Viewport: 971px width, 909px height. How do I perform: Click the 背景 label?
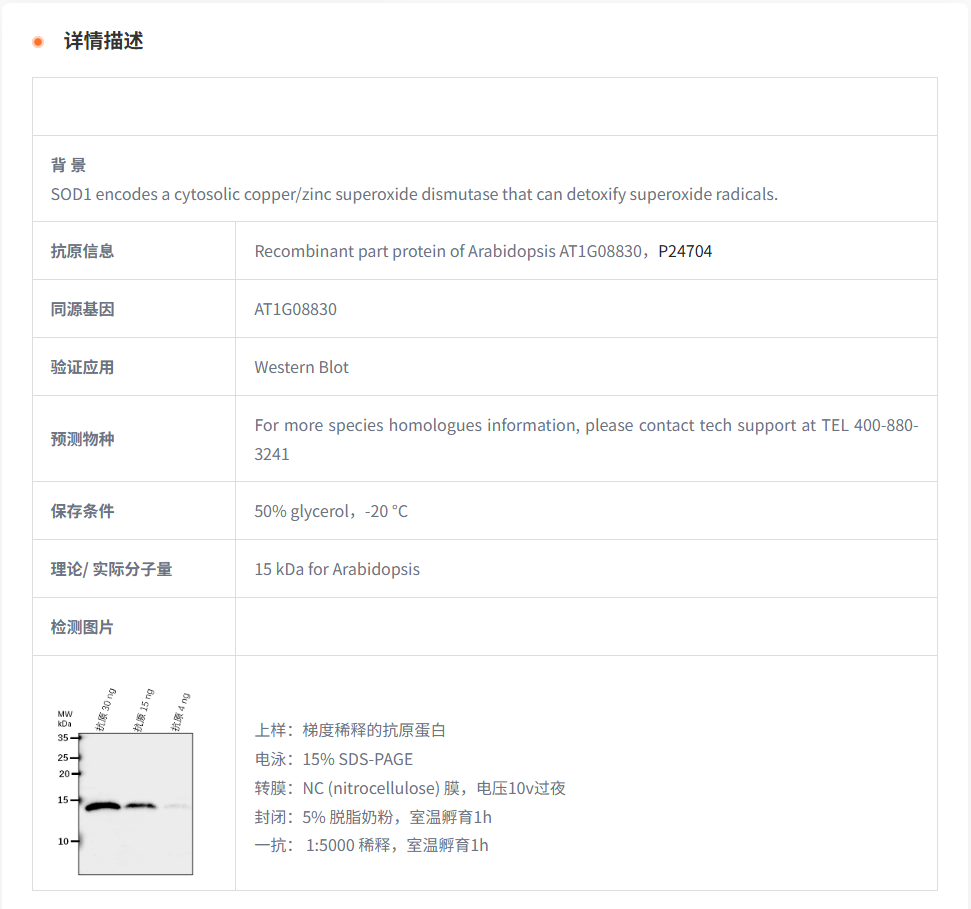68,165
